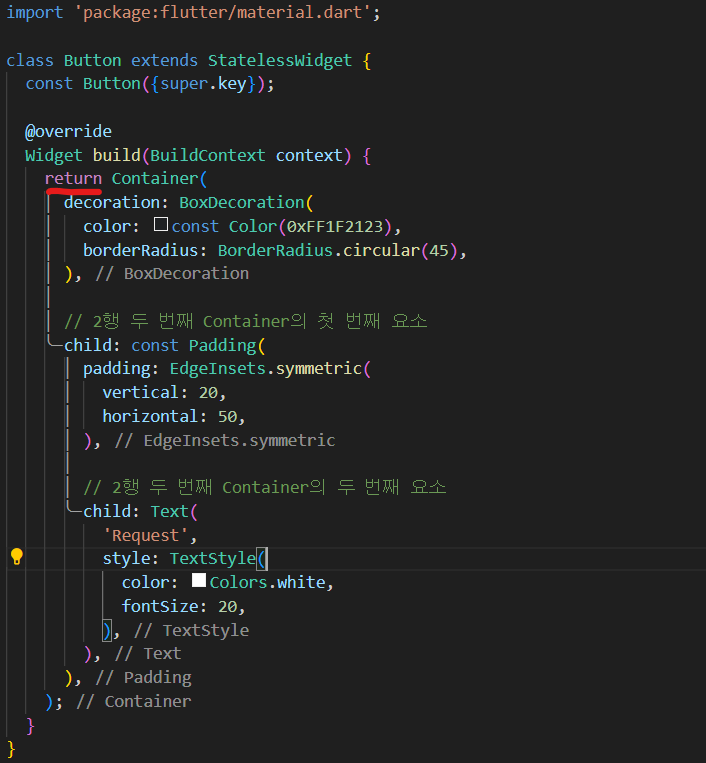Screen dimensions: 706x763
Task: Open the white Colors.white swatch
Action: pyautogui.click(x=199, y=580)
